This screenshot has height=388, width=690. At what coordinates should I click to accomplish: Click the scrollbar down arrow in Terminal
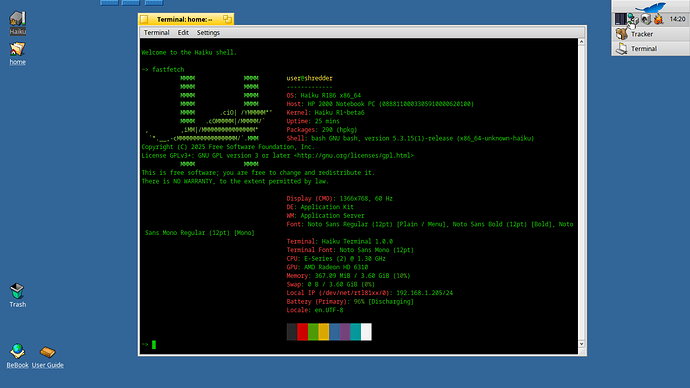[581, 344]
